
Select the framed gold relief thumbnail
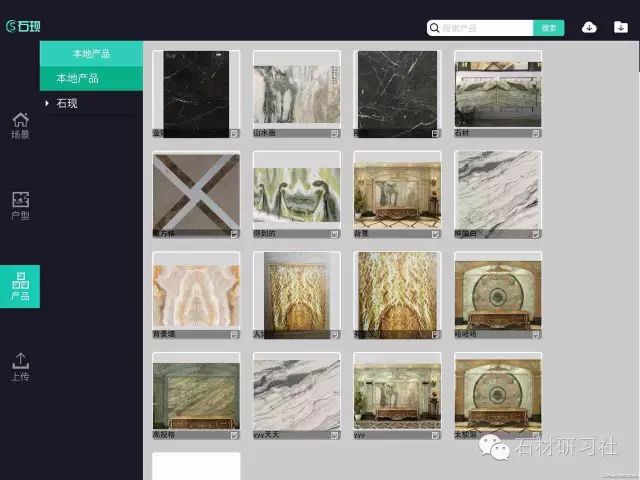297,295
